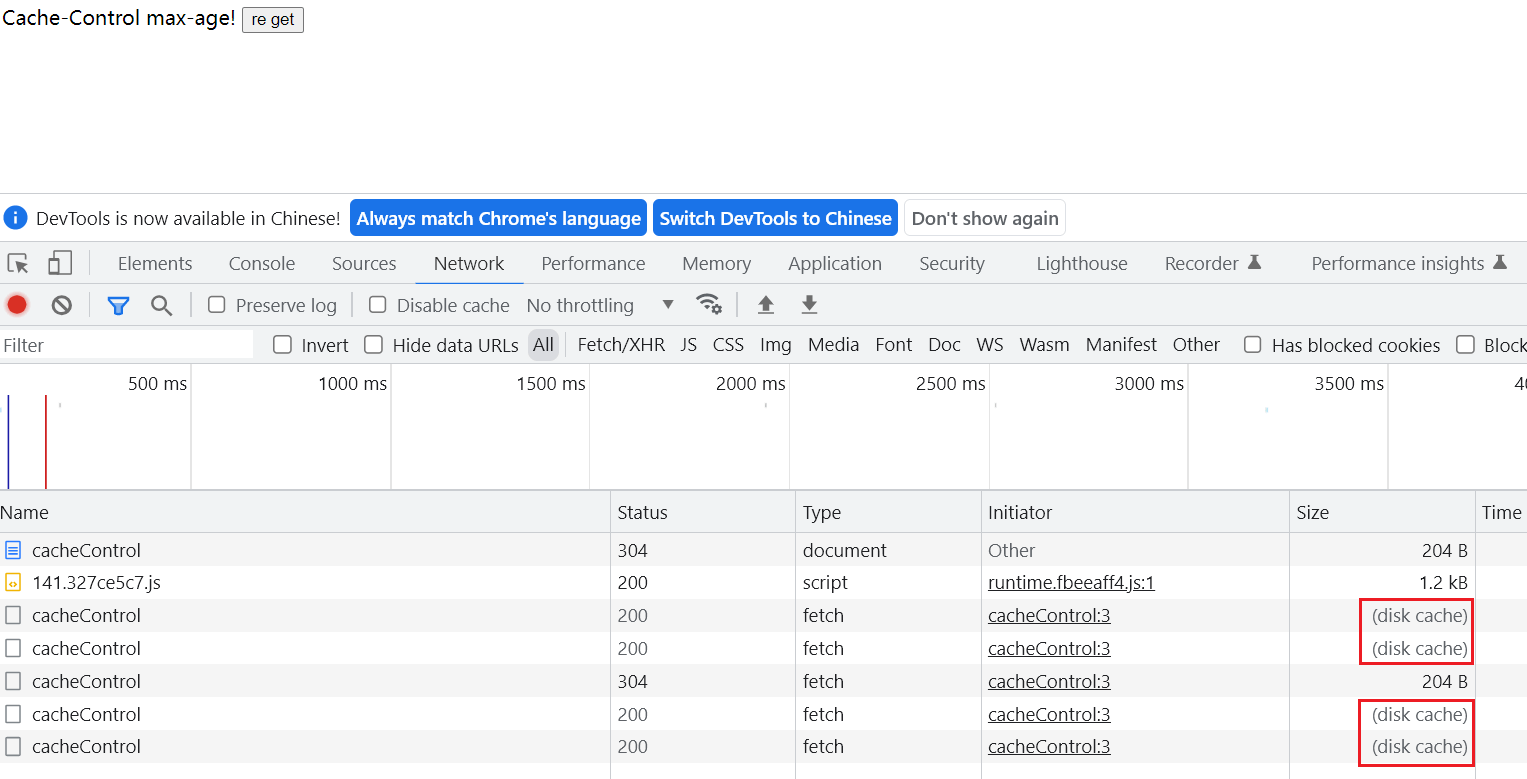Export HAR file with download arrow
Image resolution: width=1527 pixels, height=779 pixels.
pyautogui.click(x=810, y=304)
